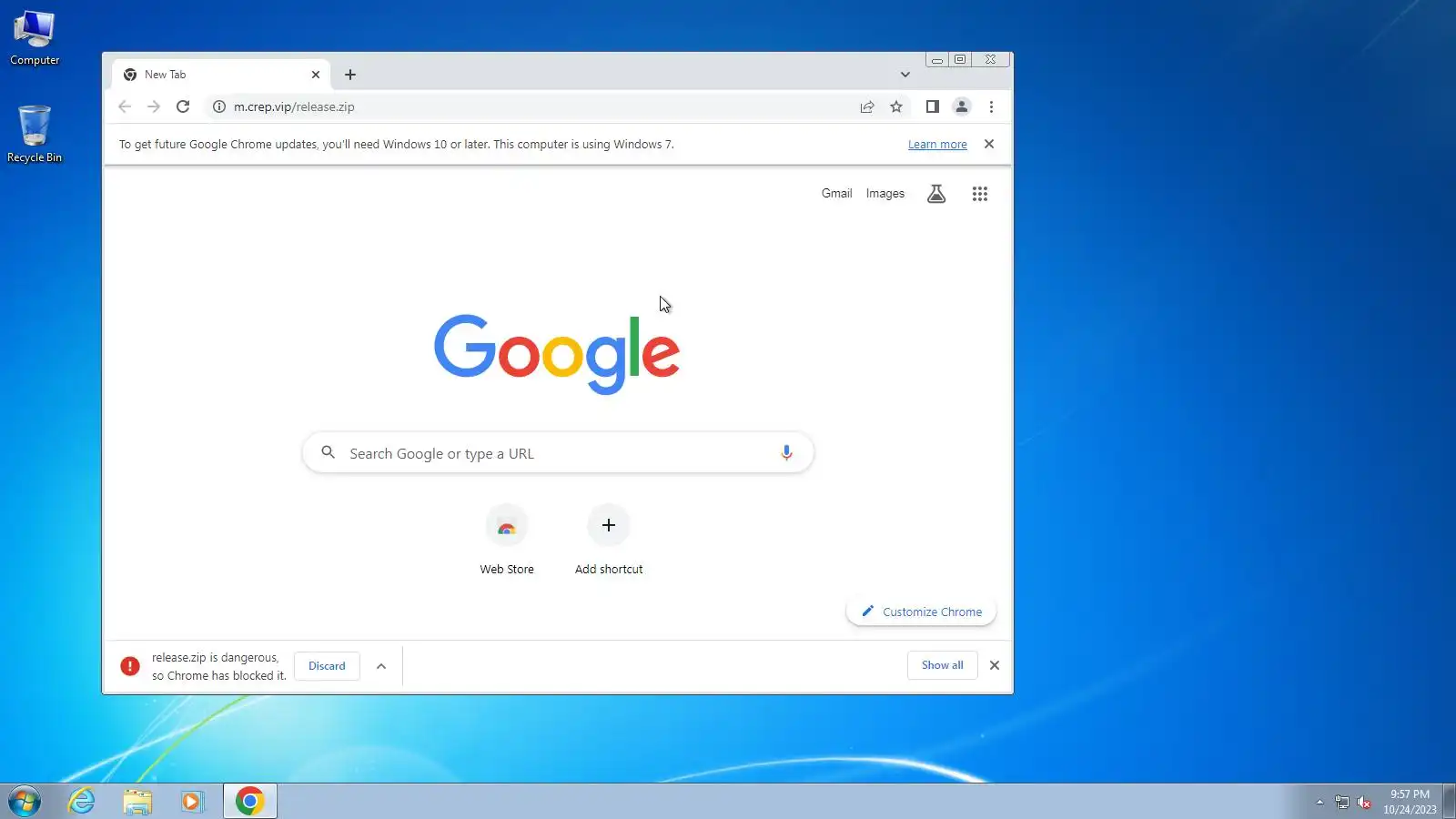Click the Google logo
Screen dimensions: 1456x819
pos(557,354)
